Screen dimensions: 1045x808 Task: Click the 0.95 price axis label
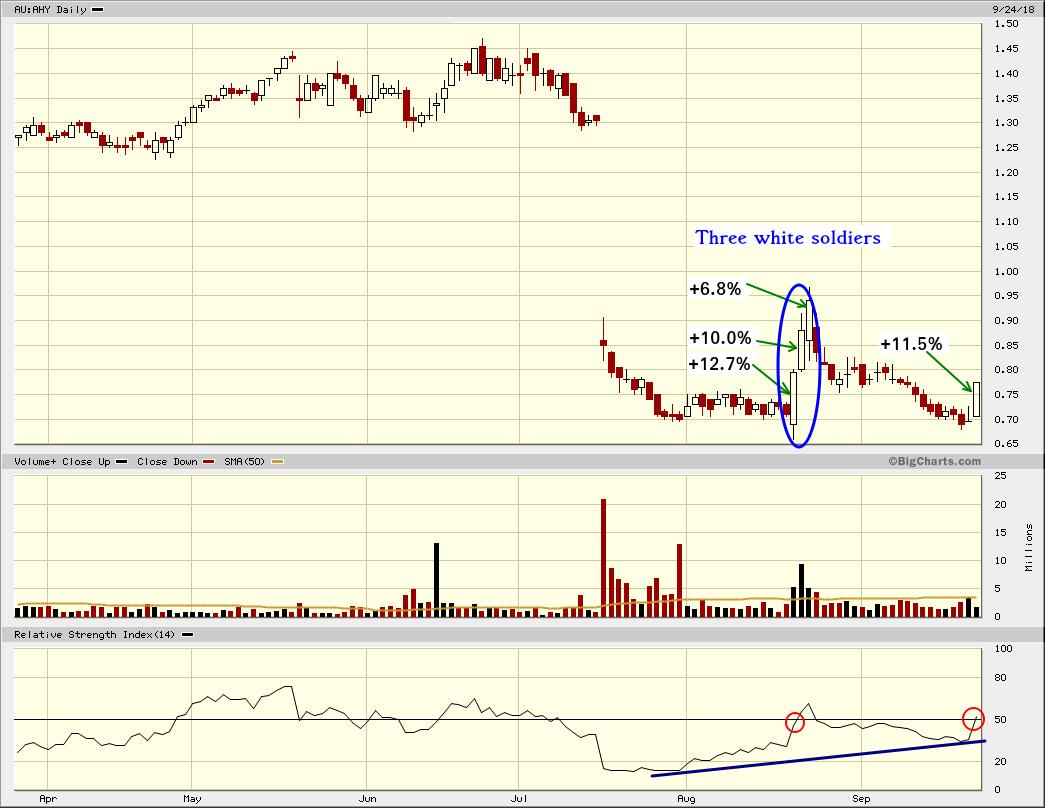point(1006,295)
